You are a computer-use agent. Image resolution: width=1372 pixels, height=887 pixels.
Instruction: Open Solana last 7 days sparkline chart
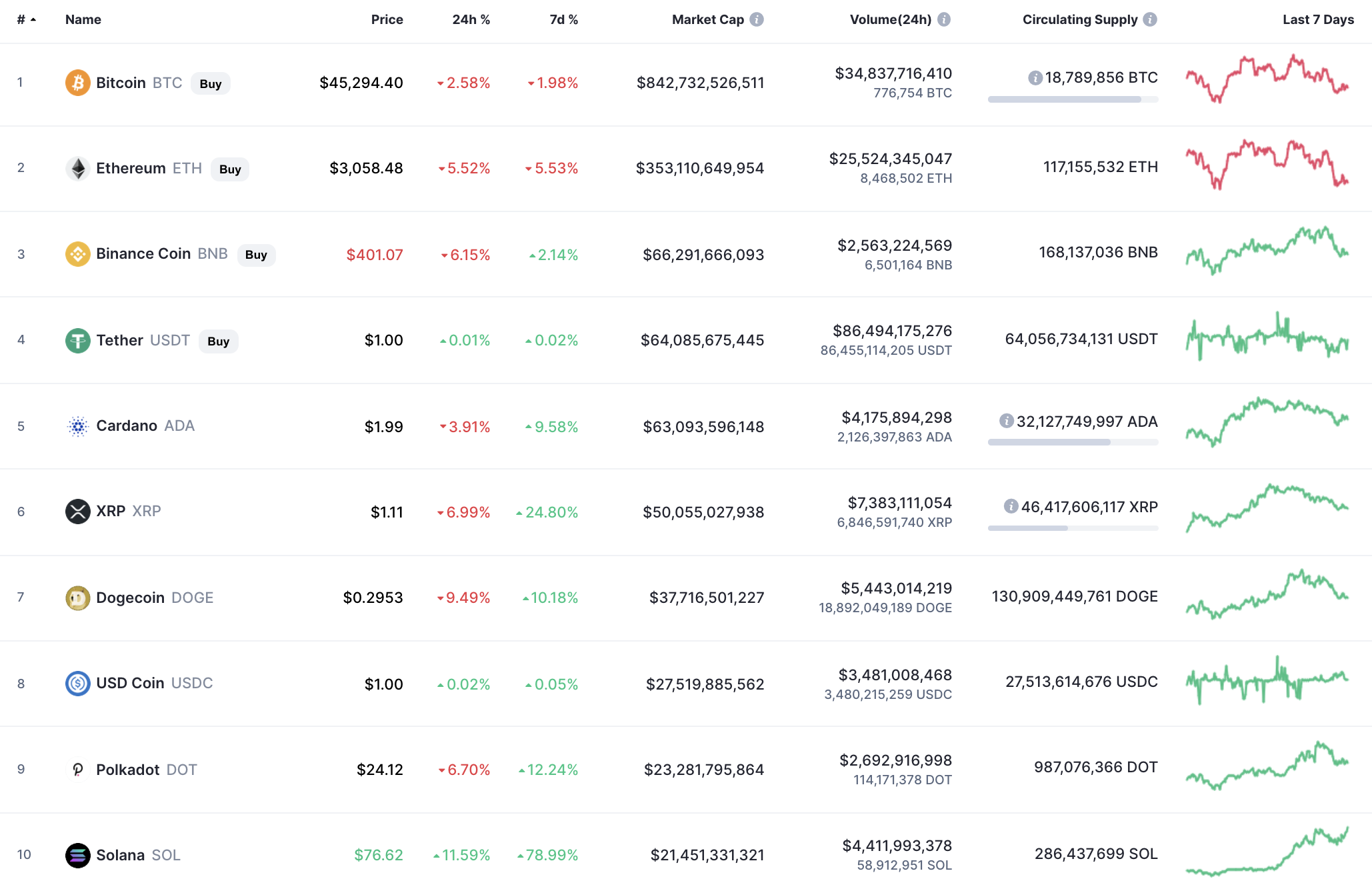coord(1267,852)
